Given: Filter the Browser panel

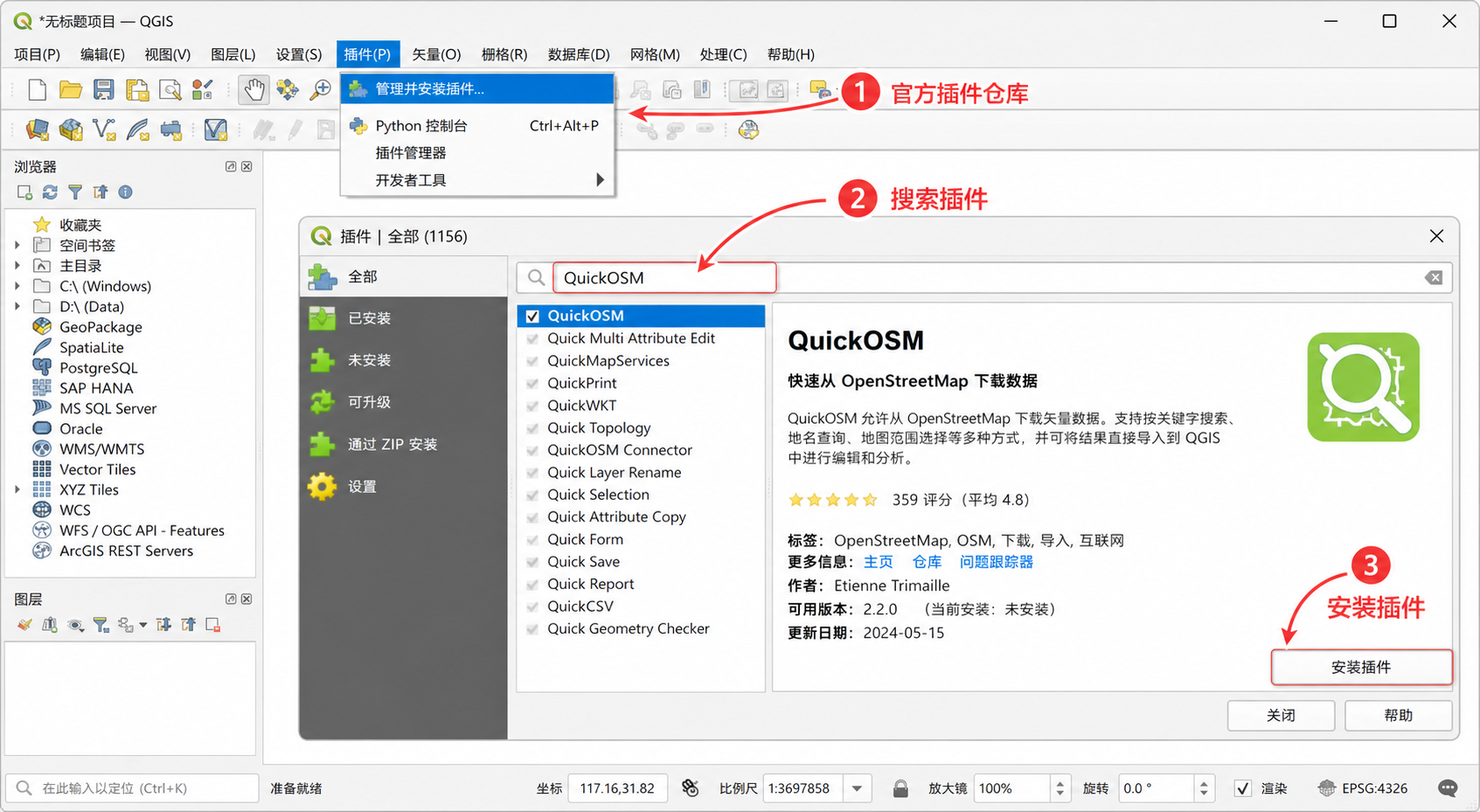Looking at the screenshot, I should [x=75, y=192].
